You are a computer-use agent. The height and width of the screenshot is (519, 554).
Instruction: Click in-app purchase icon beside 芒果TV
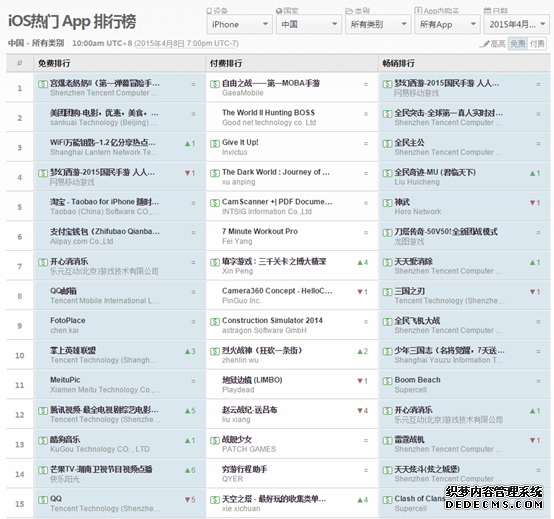[x=43, y=470]
